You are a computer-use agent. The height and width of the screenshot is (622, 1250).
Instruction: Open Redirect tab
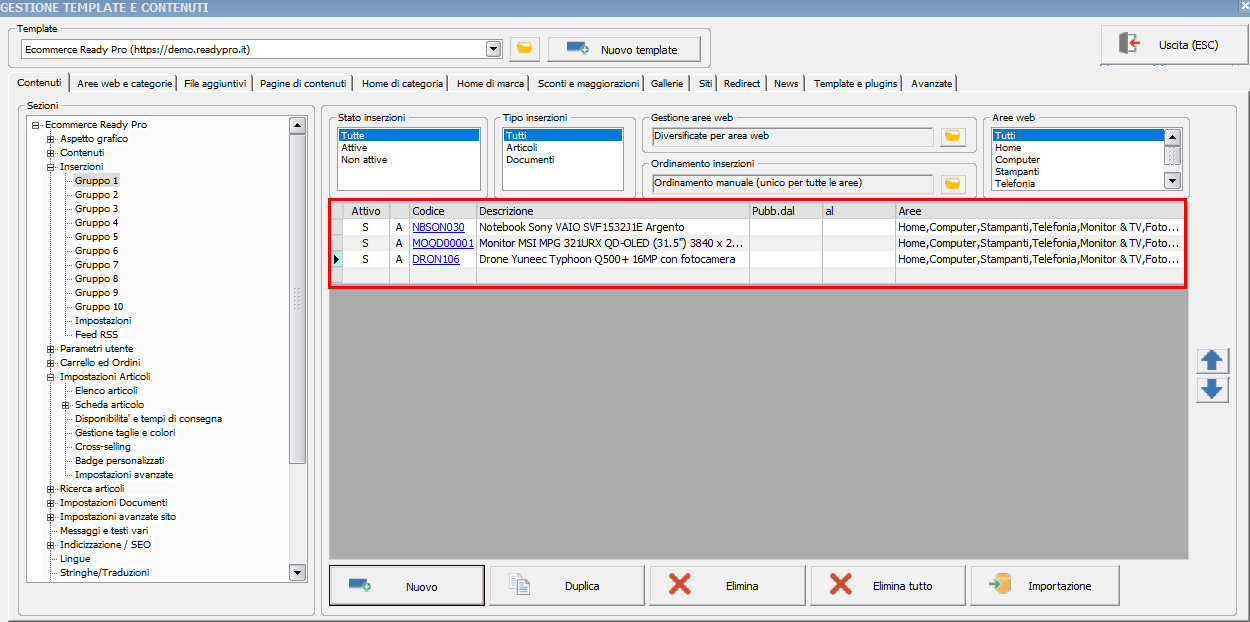pos(742,84)
